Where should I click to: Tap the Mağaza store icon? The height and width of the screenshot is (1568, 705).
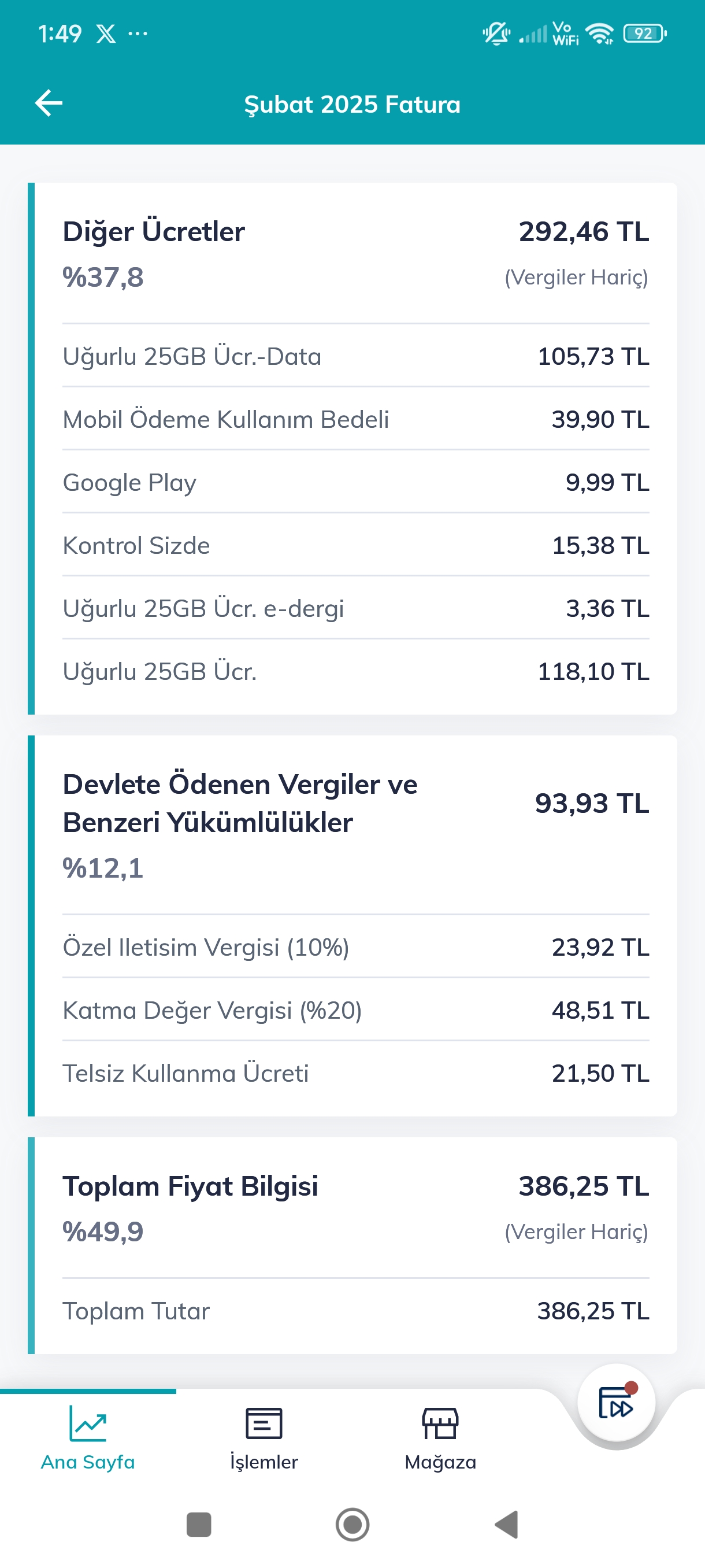tap(440, 1423)
